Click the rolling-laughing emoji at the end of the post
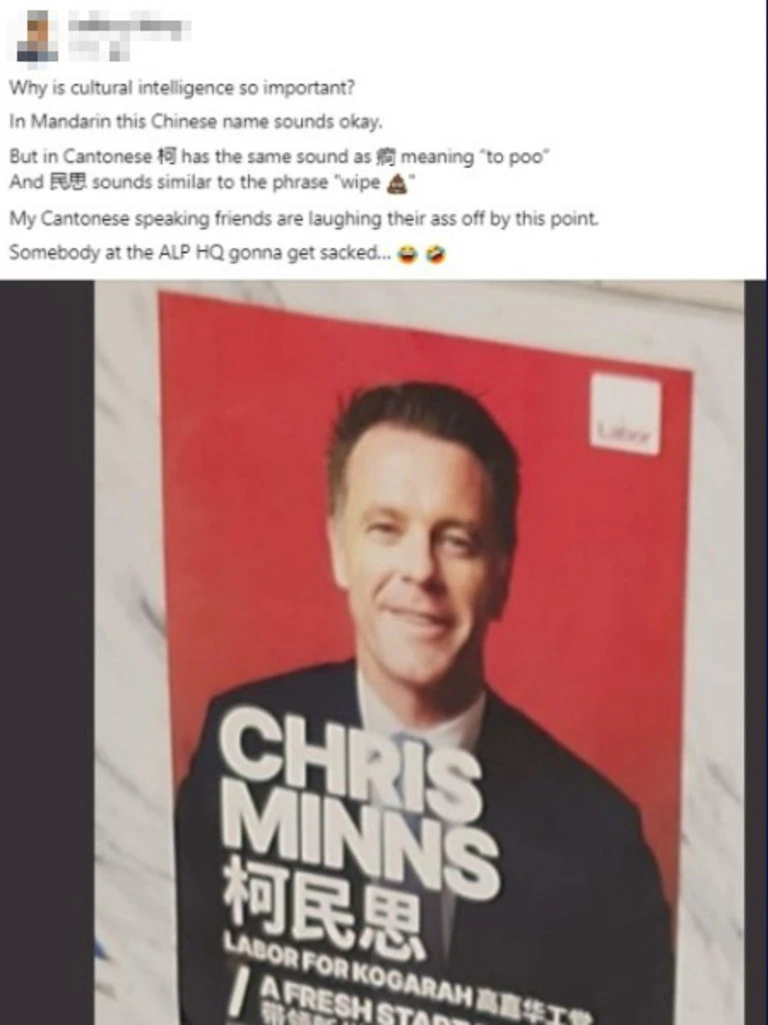 point(435,254)
